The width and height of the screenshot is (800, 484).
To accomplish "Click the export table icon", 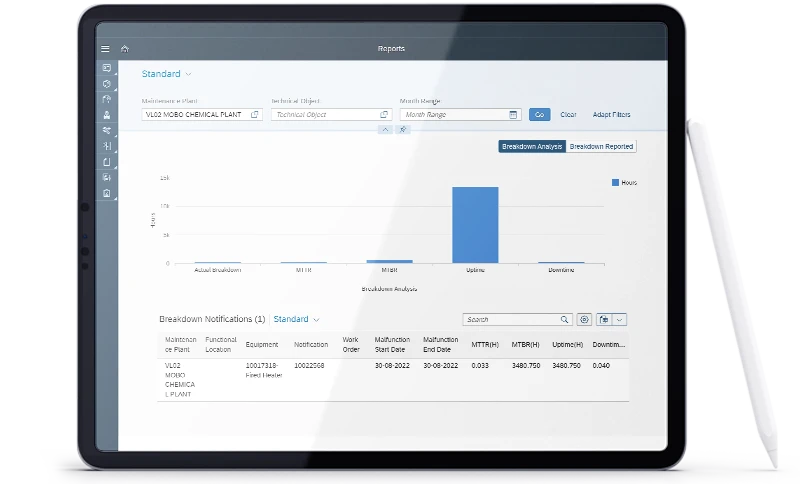I will click(604, 319).
